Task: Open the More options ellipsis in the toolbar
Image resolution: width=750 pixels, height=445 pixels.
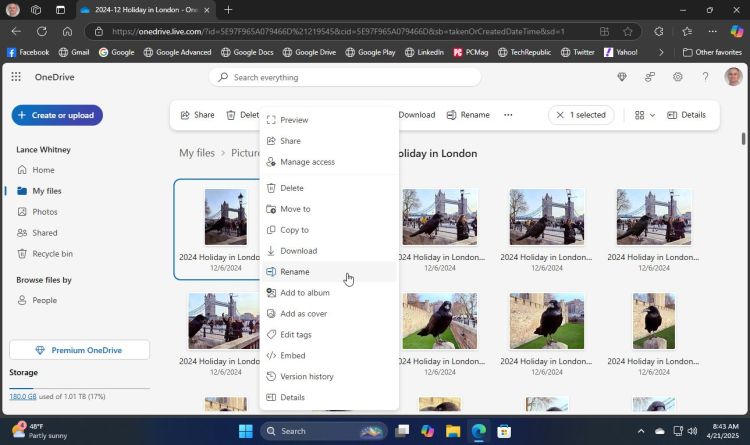Action: click(x=508, y=115)
